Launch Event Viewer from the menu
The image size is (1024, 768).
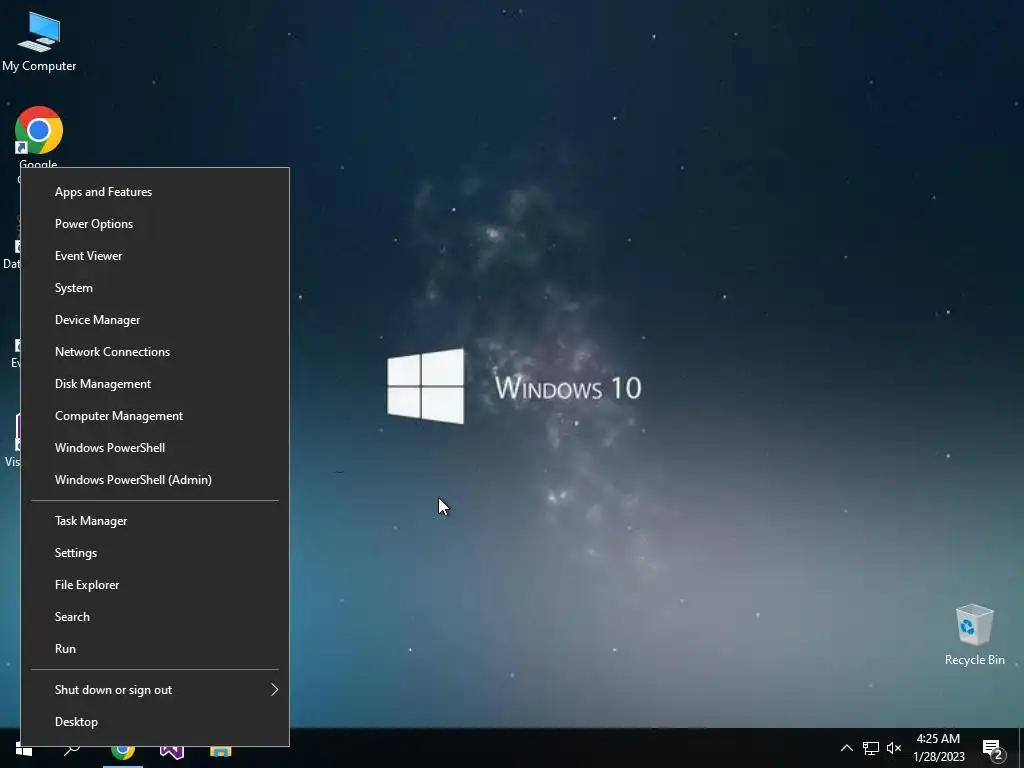point(155,256)
